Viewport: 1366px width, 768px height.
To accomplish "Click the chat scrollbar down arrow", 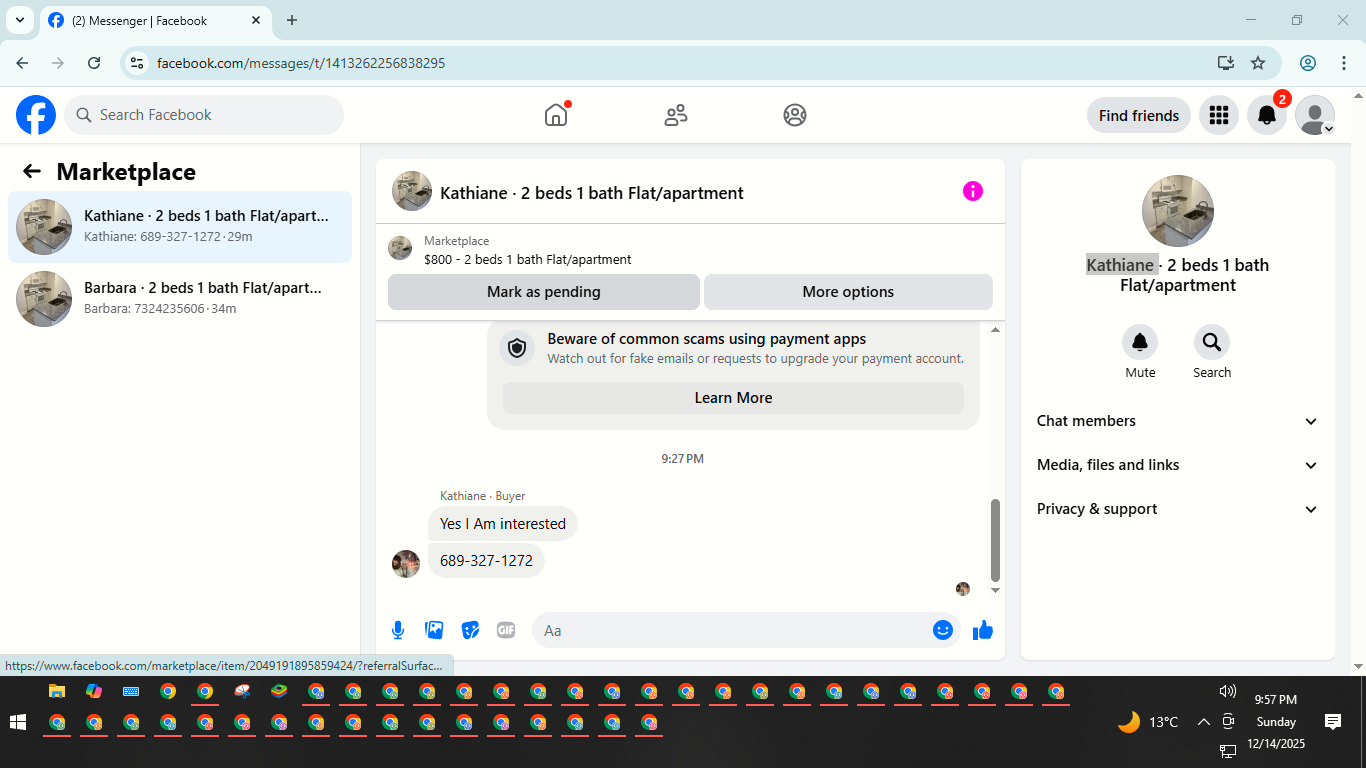I will pyautogui.click(x=995, y=590).
